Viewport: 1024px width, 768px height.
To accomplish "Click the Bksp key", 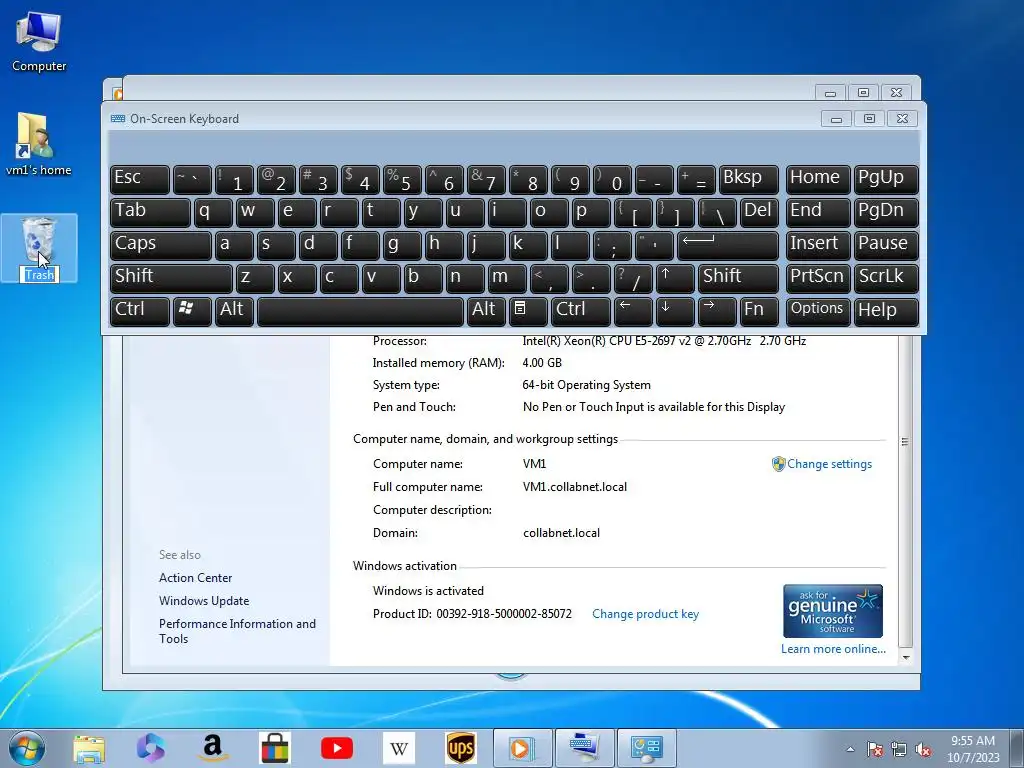I will 748,180.
